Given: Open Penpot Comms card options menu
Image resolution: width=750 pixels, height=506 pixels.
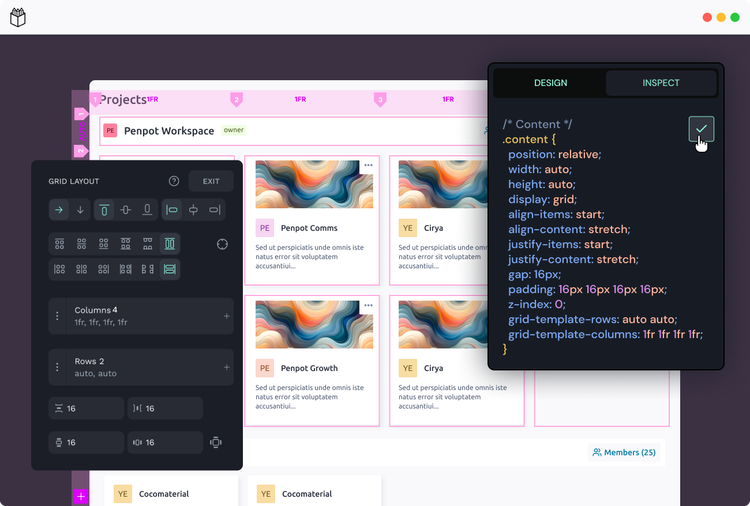Looking at the screenshot, I should (x=368, y=165).
